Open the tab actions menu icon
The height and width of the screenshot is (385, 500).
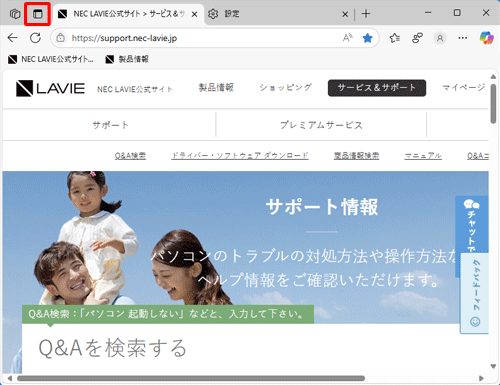tap(38, 14)
